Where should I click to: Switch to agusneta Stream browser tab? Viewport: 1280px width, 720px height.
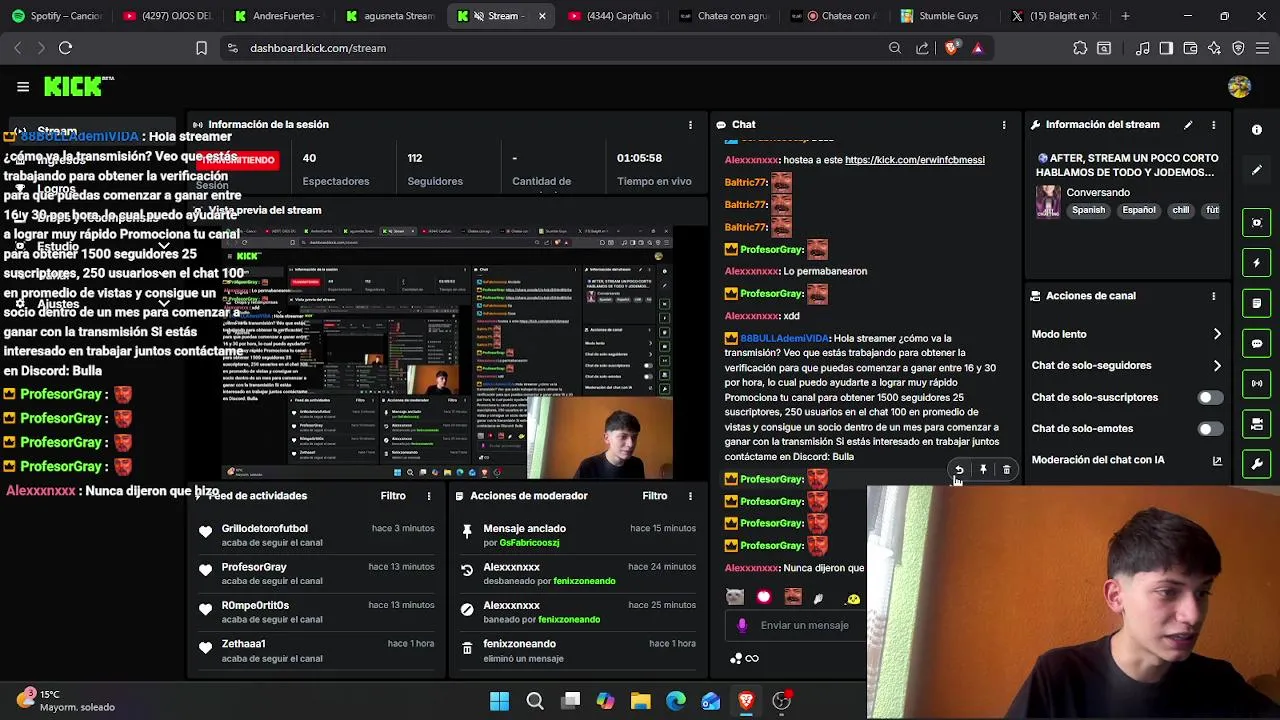pos(389,16)
